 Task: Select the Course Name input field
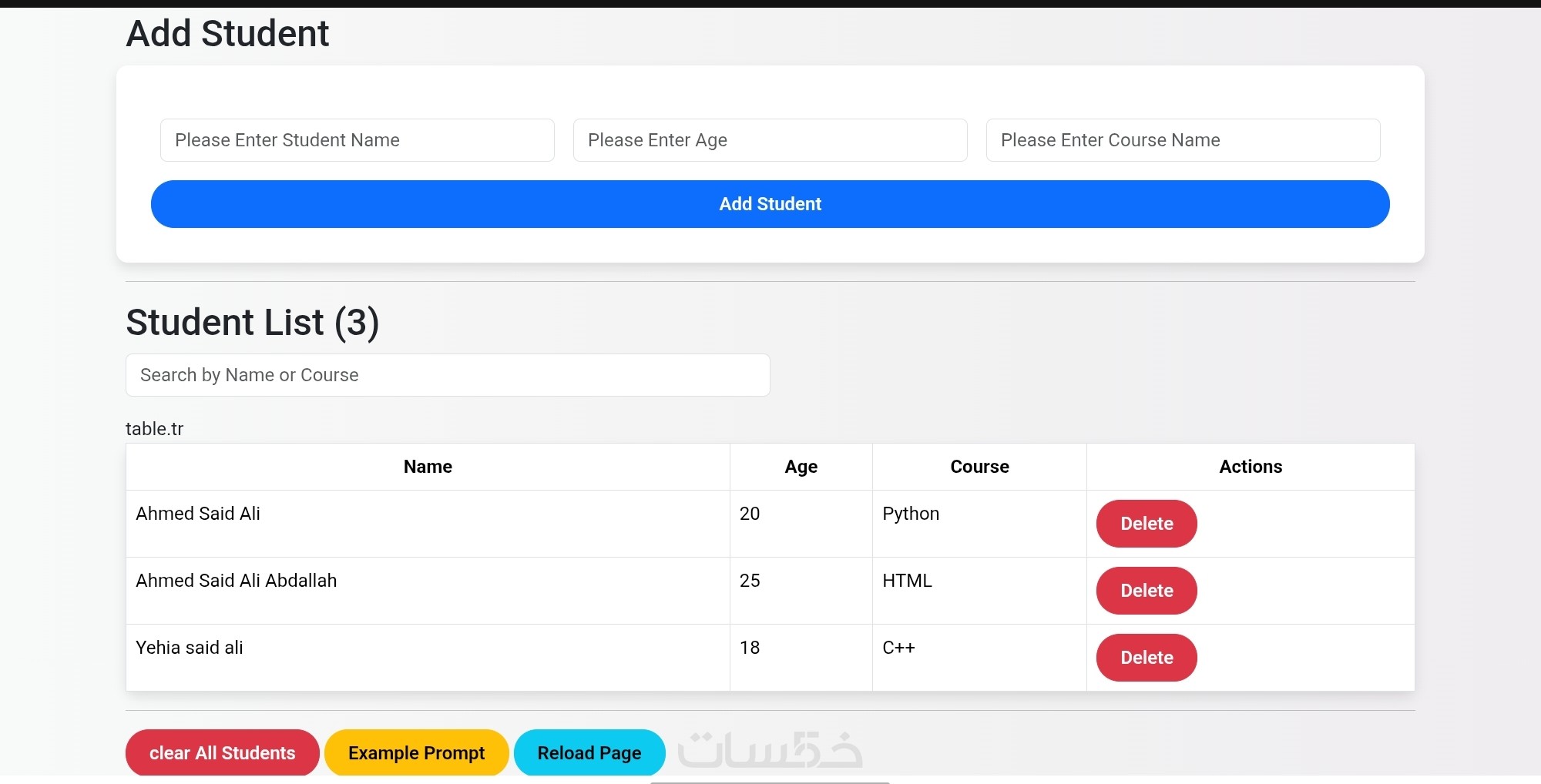[1183, 140]
